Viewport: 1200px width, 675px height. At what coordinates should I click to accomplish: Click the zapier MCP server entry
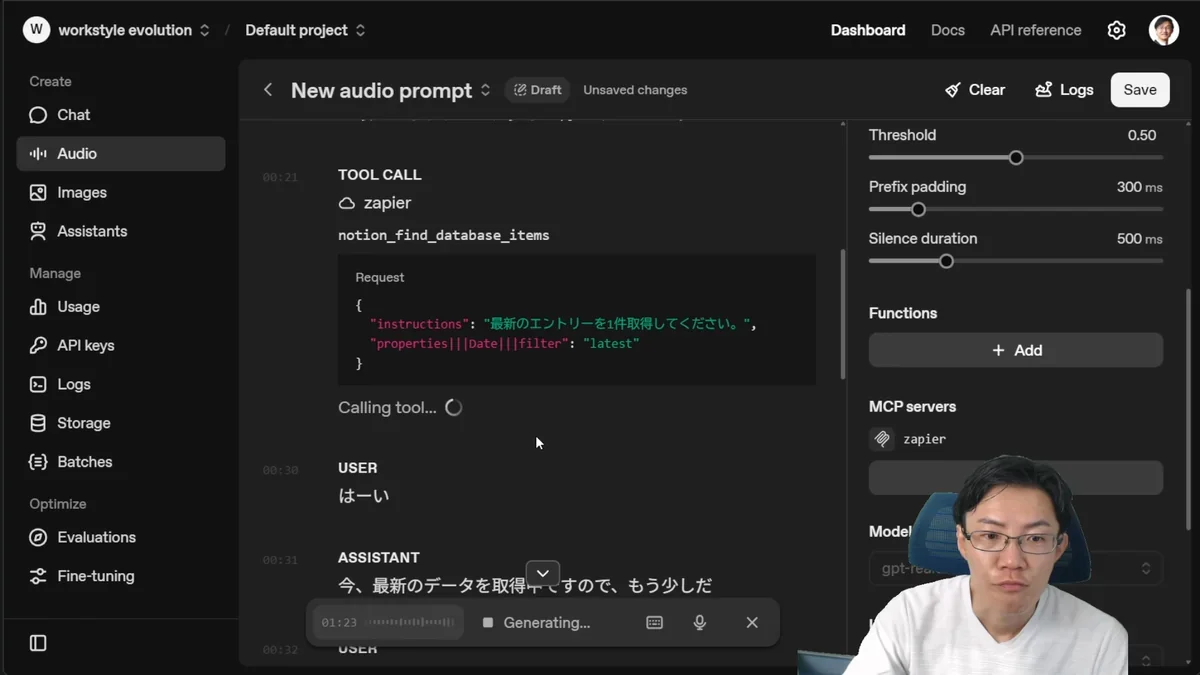tap(1016, 439)
